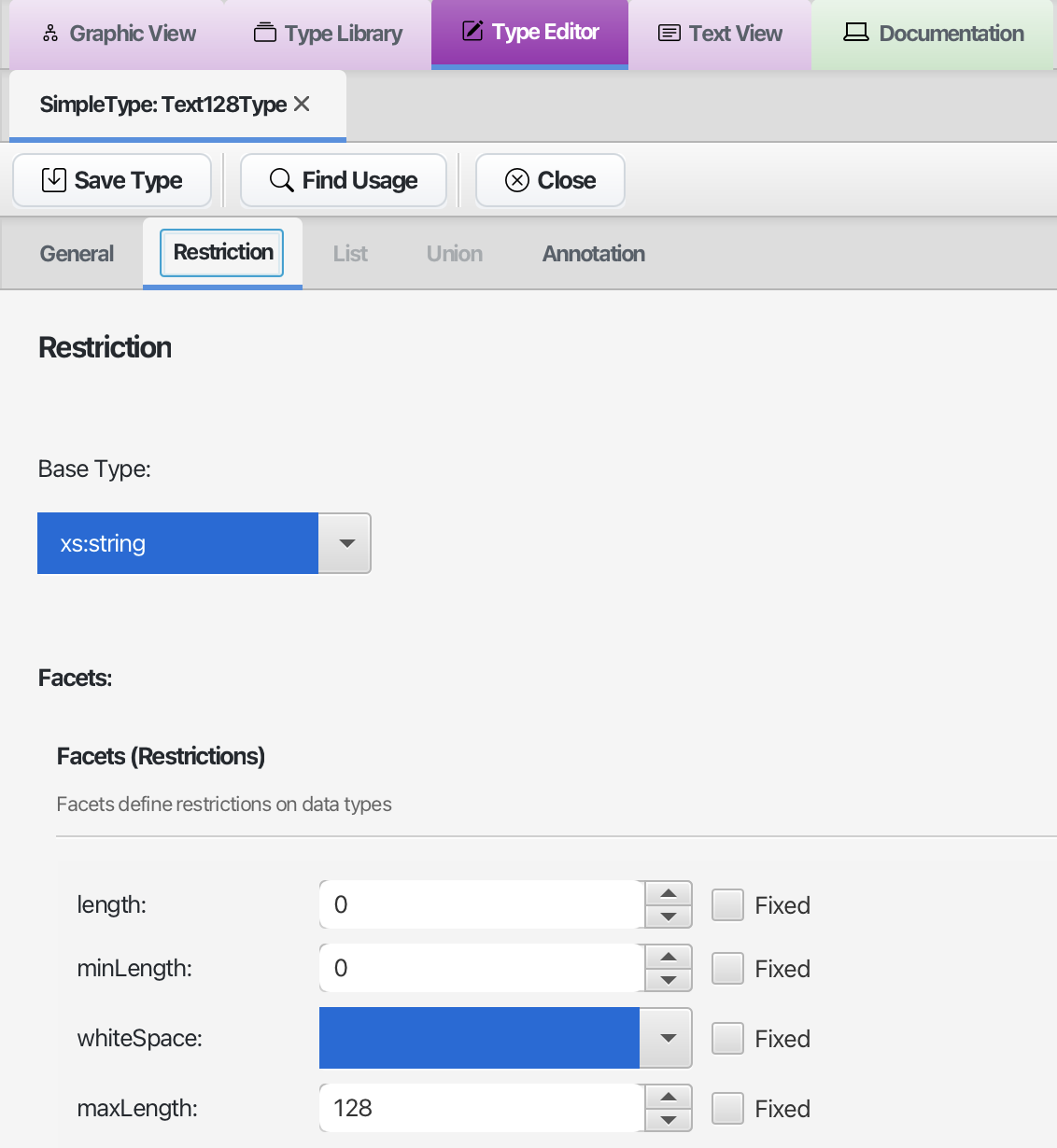Viewport: 1057px width, 1148px height.
Task: Open the whiteSpace value dropdown
Action: 666,1038
